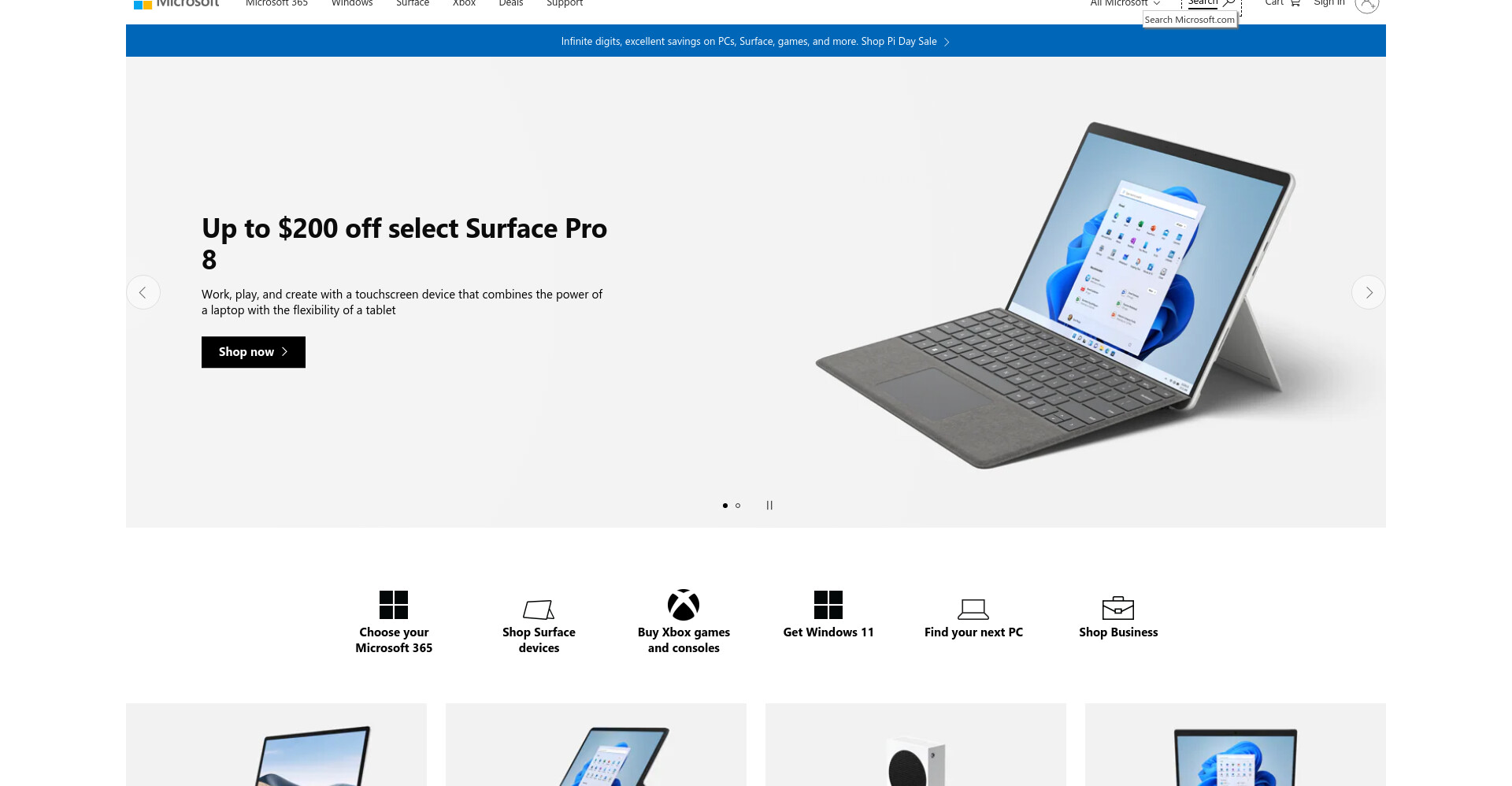This screenshot has height=786, width=1512.
Task: Go to the previous carousel slide arrow
Action: pyautogui.click(x=143, y=292)
